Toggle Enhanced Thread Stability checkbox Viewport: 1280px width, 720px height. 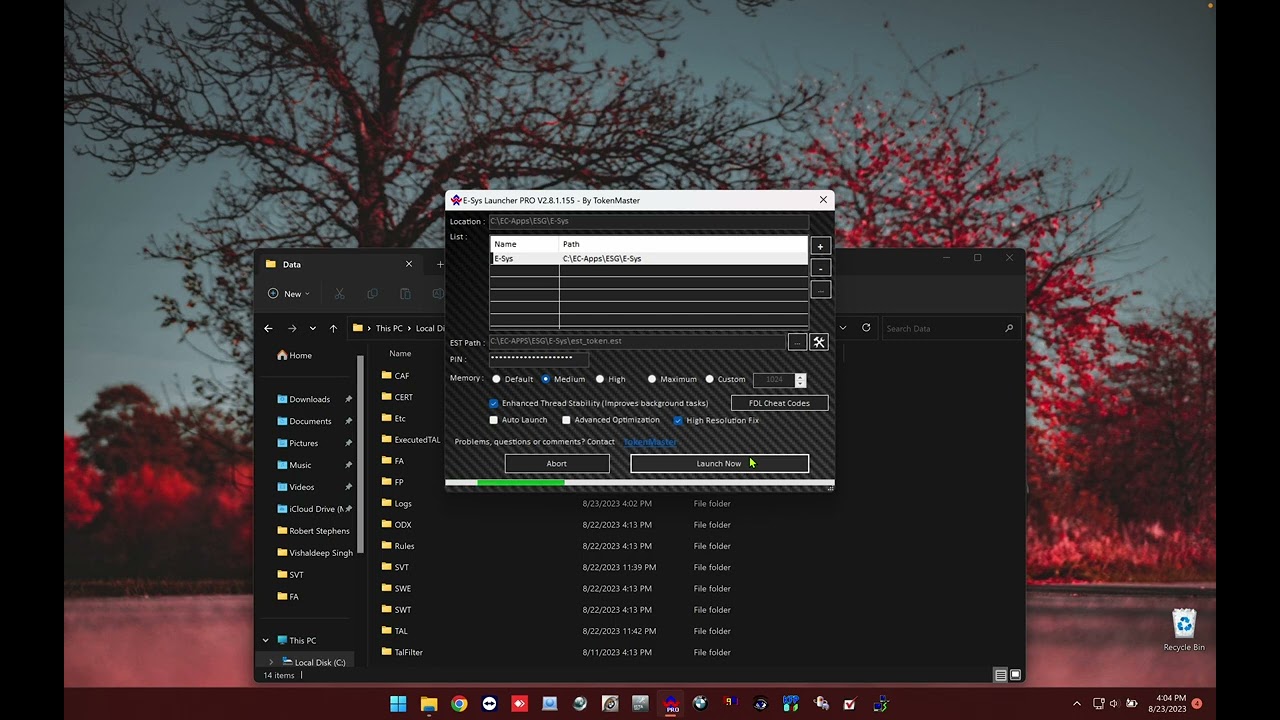pyautogui.click(x=493, y=403)
